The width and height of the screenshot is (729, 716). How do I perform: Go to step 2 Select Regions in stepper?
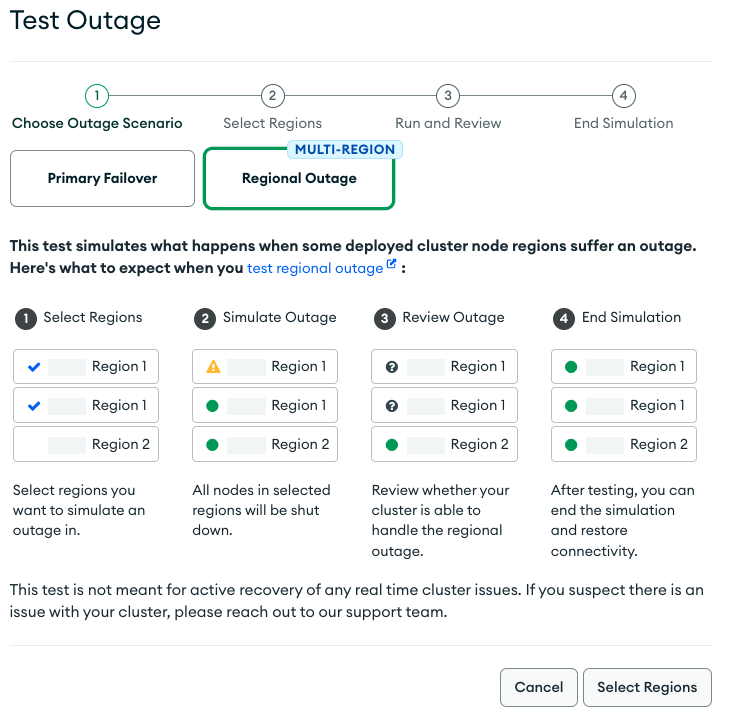[272, 96]
